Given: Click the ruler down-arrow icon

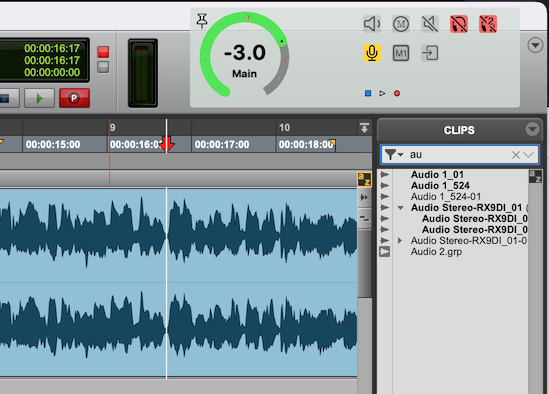Looking at the screenshot, I should (364, 128).
